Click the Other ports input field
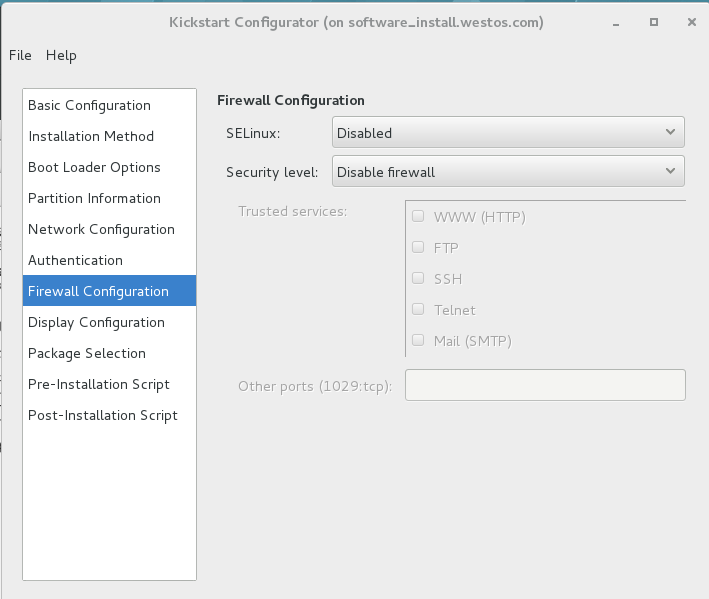 pos(545,385)
